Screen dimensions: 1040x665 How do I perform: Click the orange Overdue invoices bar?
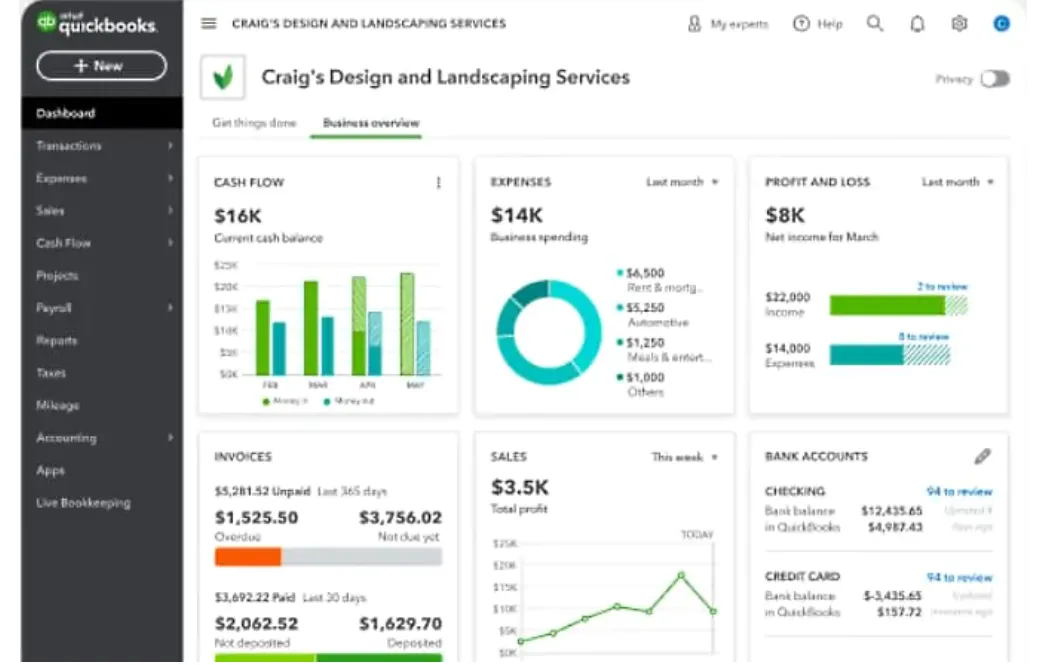[x=247, y=557]
